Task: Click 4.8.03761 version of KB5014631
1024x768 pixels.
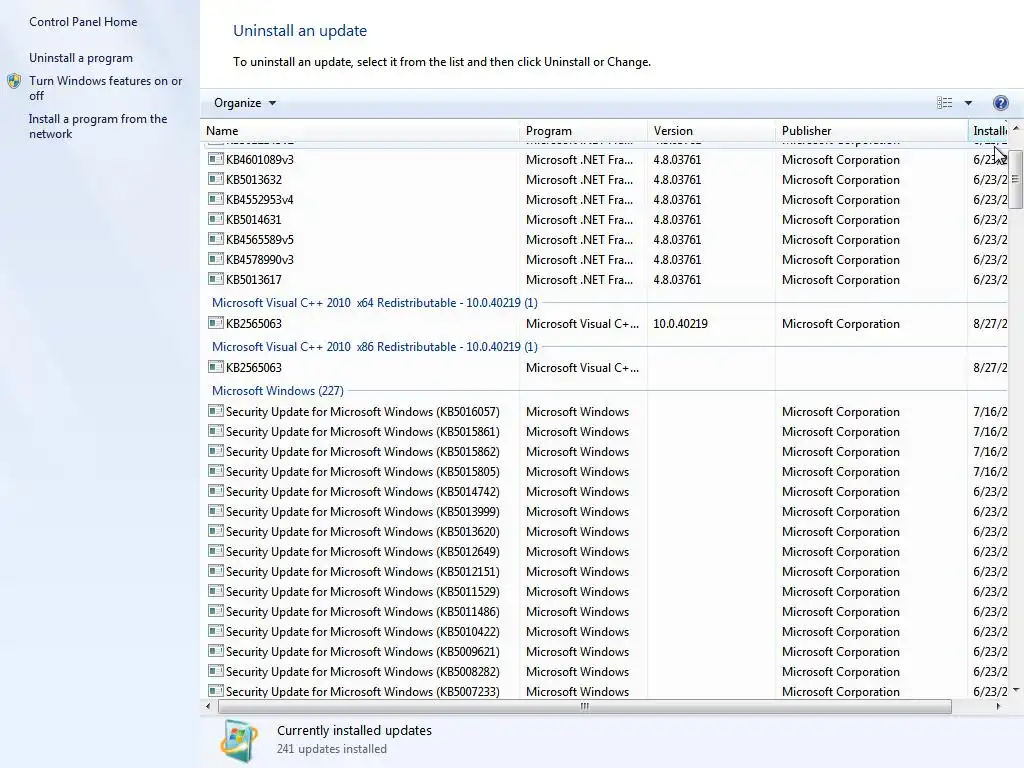Action: click(x=677, y=220)
